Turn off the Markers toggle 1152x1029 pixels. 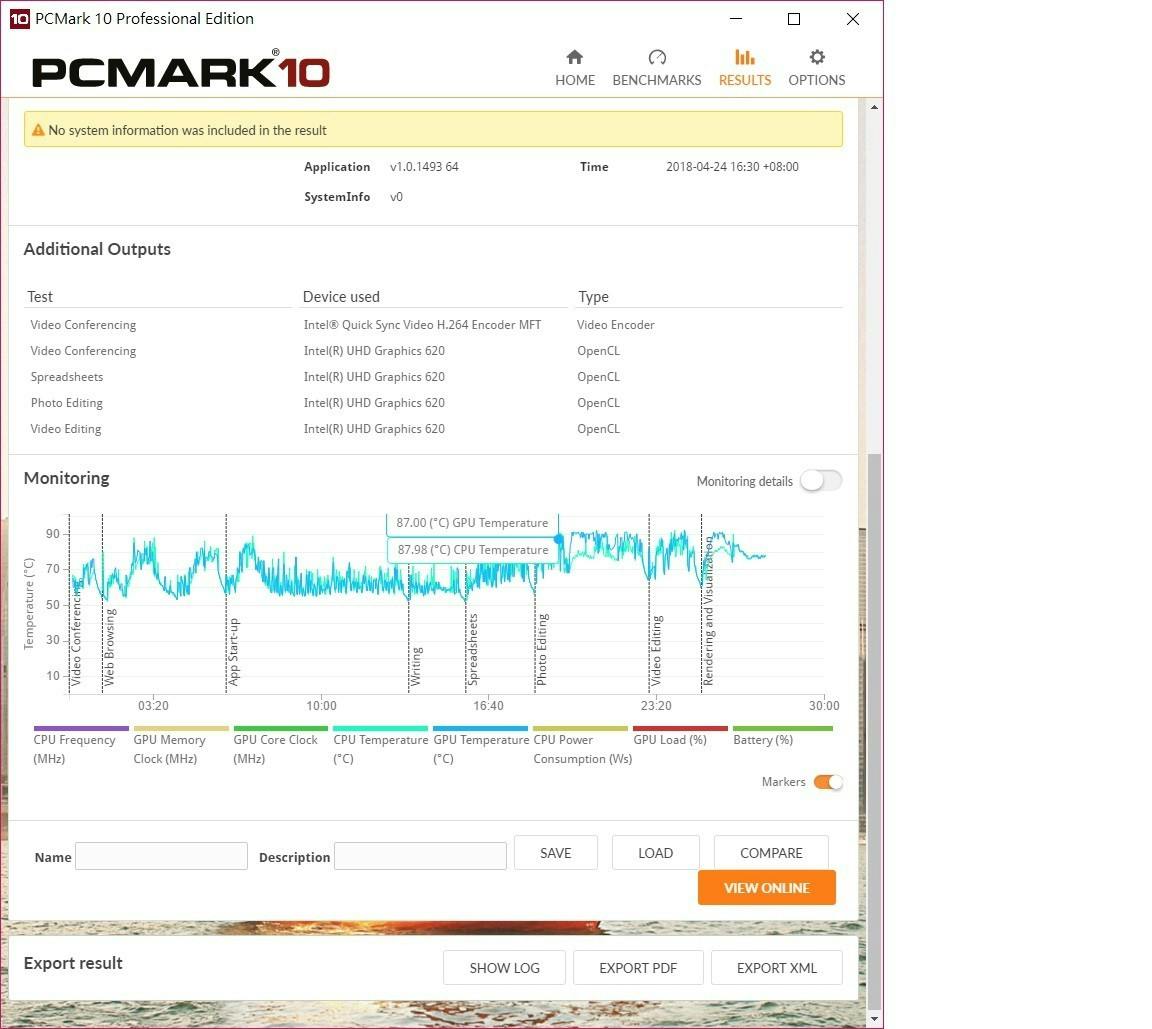coord(828,782)
